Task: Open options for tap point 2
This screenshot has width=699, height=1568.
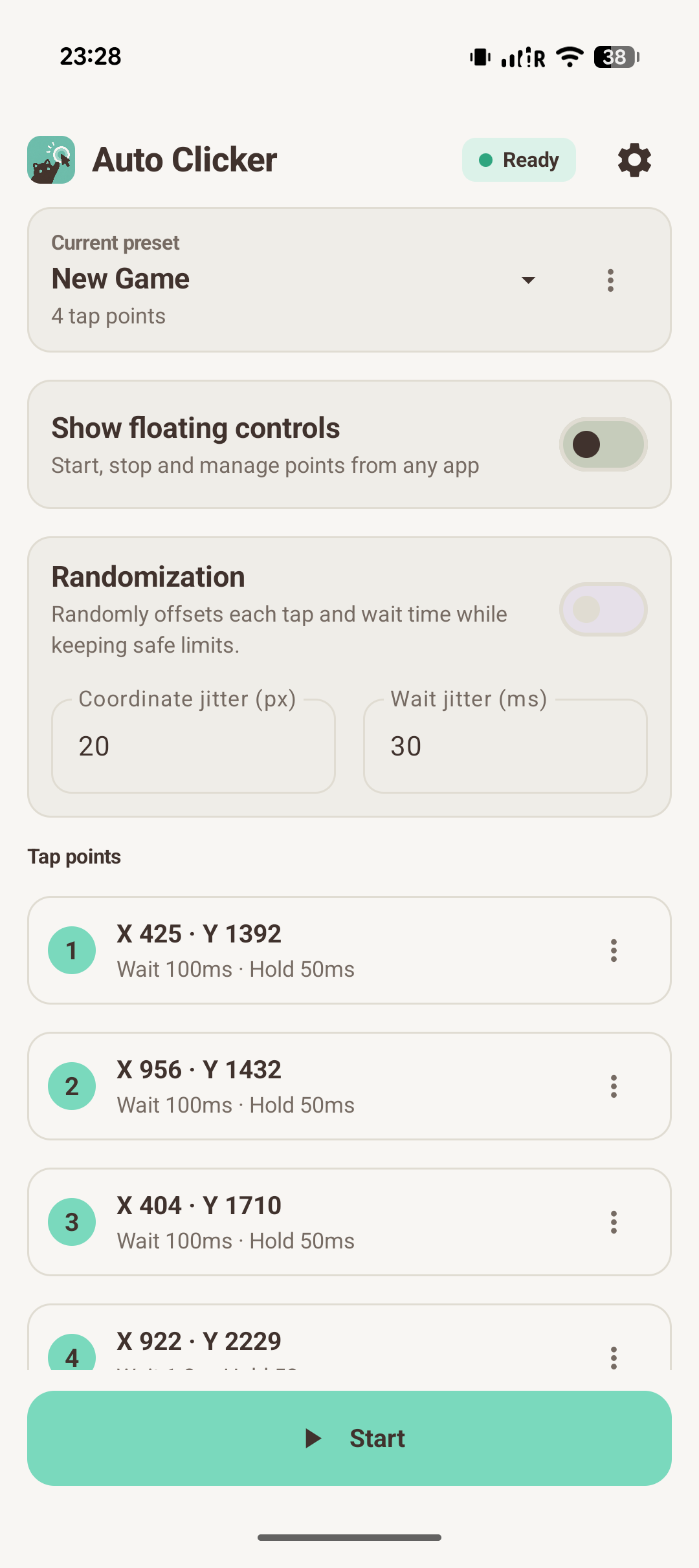Action: tap(614, 1086)
